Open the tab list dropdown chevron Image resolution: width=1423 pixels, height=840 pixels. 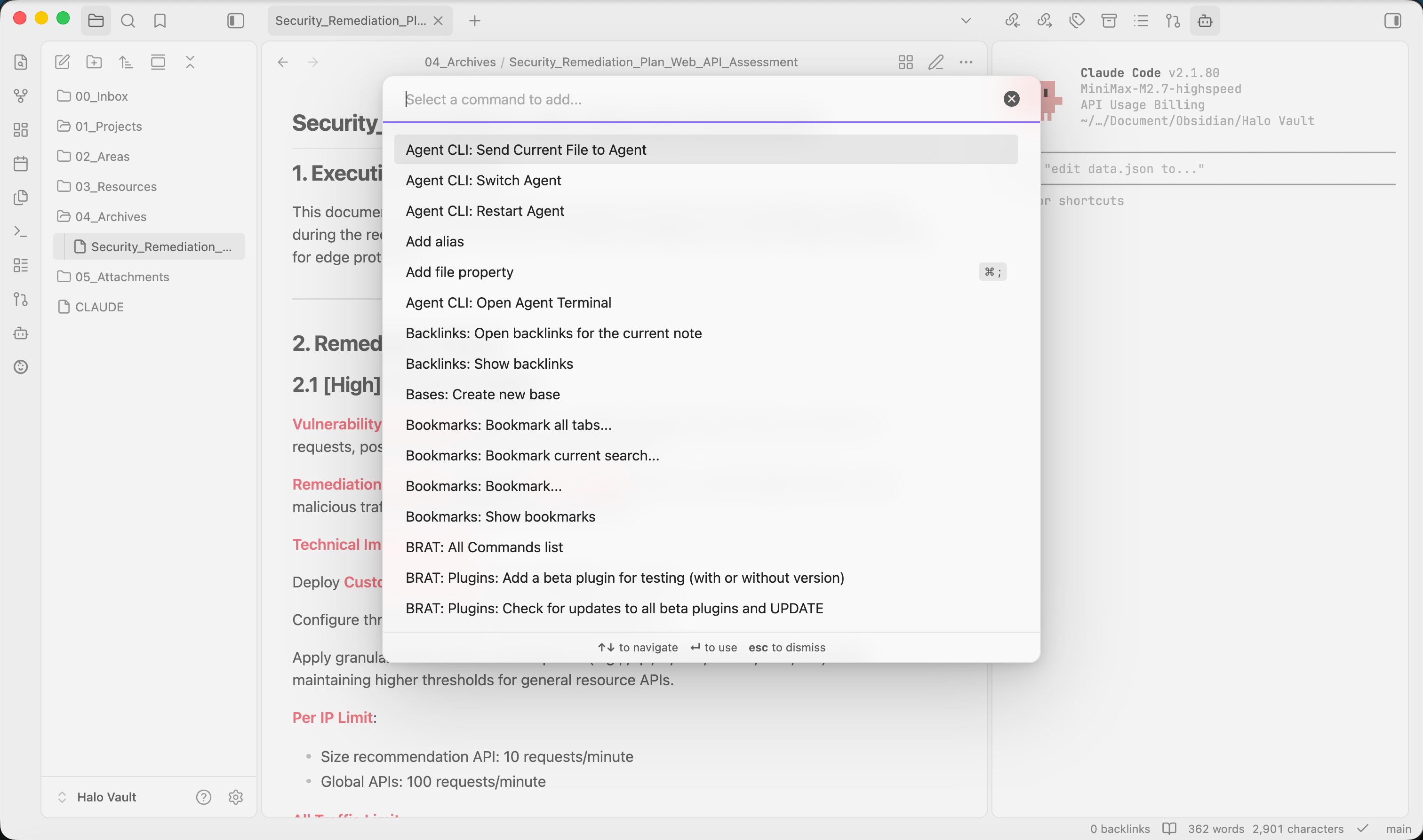(x=966, y=21)
